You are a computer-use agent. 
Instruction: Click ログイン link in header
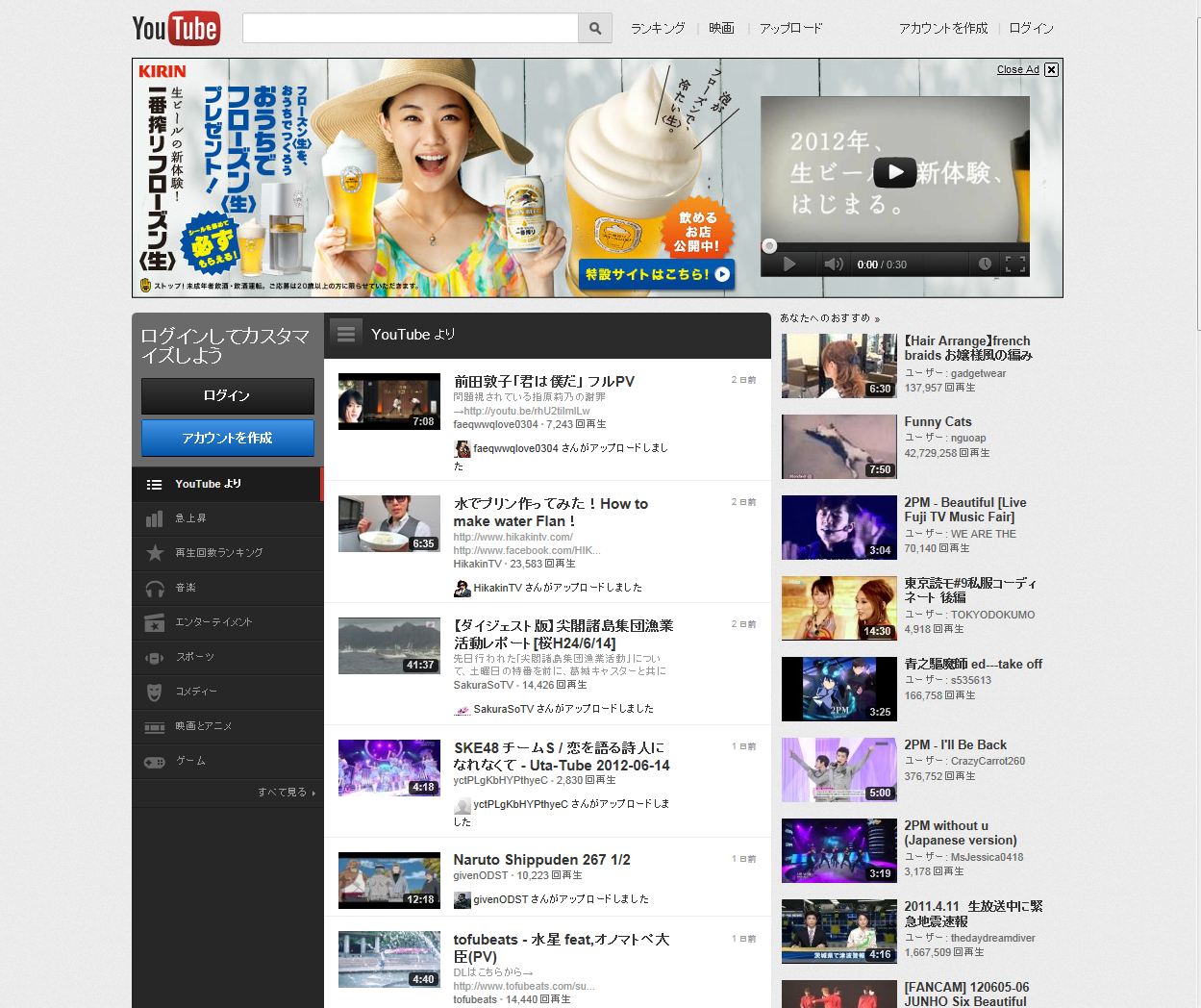(x=1031, y=28)
